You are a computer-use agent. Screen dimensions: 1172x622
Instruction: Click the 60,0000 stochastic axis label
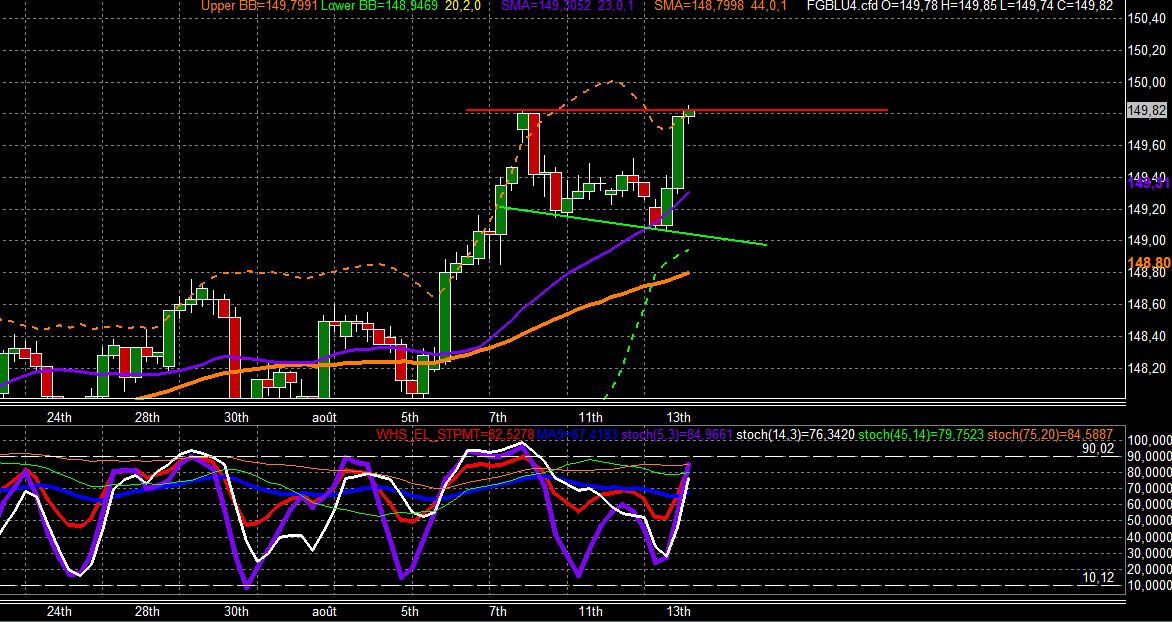coord(1151,505)
